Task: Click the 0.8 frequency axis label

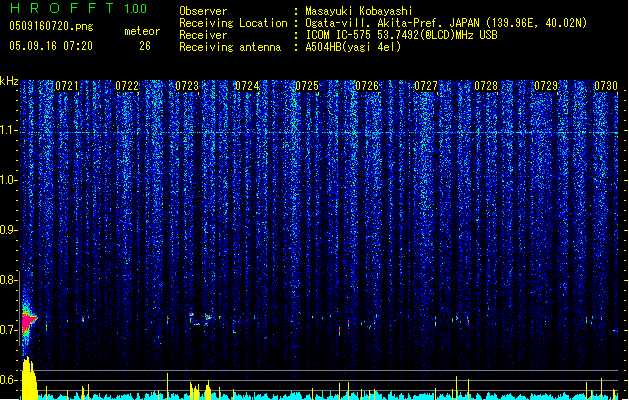Action: pyautogui.click(x=9, y=280)
